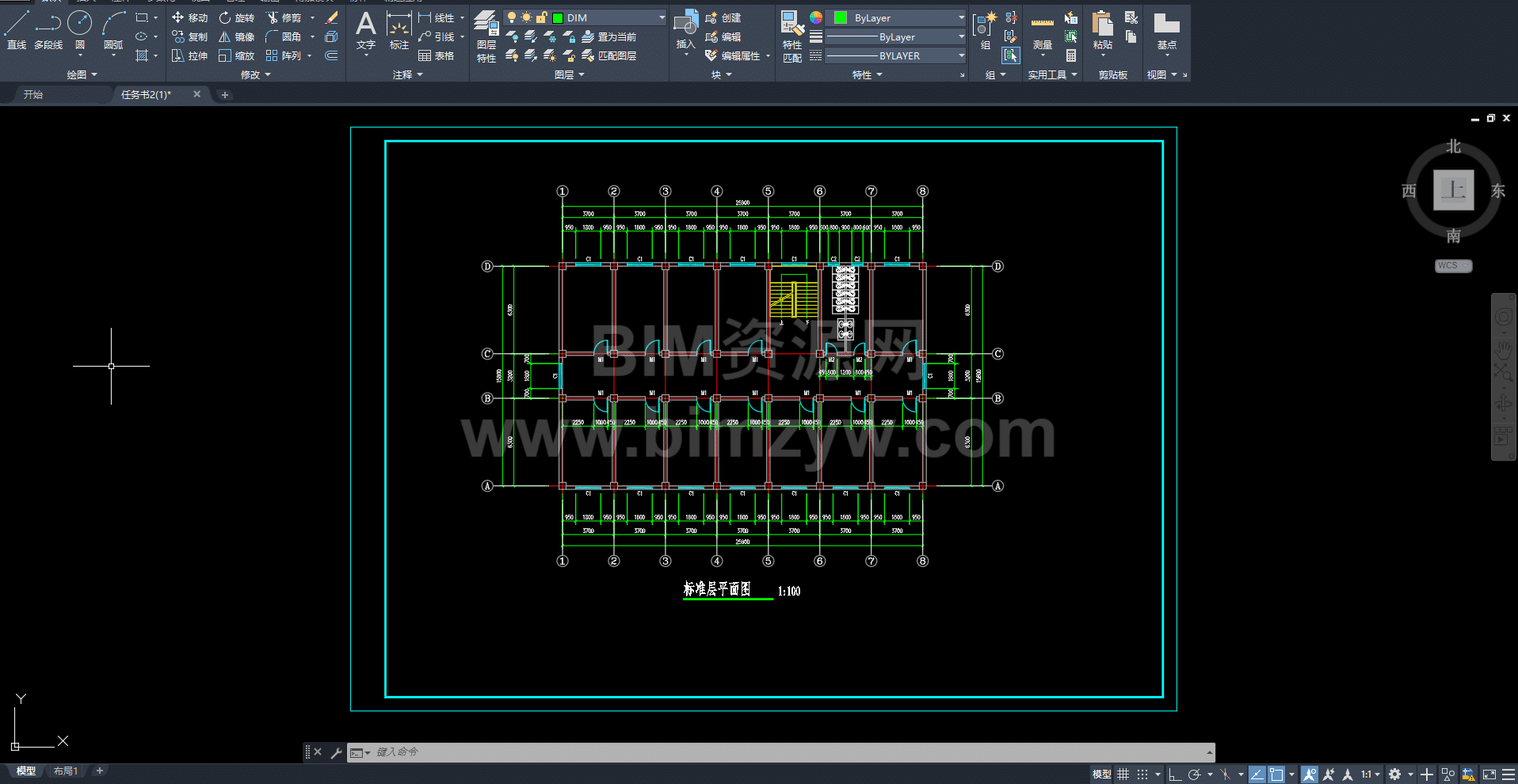Click Match Layer (匹配图层) button
Viewport: 1518px width, 784px height.
pyautogui.click(x=609, y=55)
